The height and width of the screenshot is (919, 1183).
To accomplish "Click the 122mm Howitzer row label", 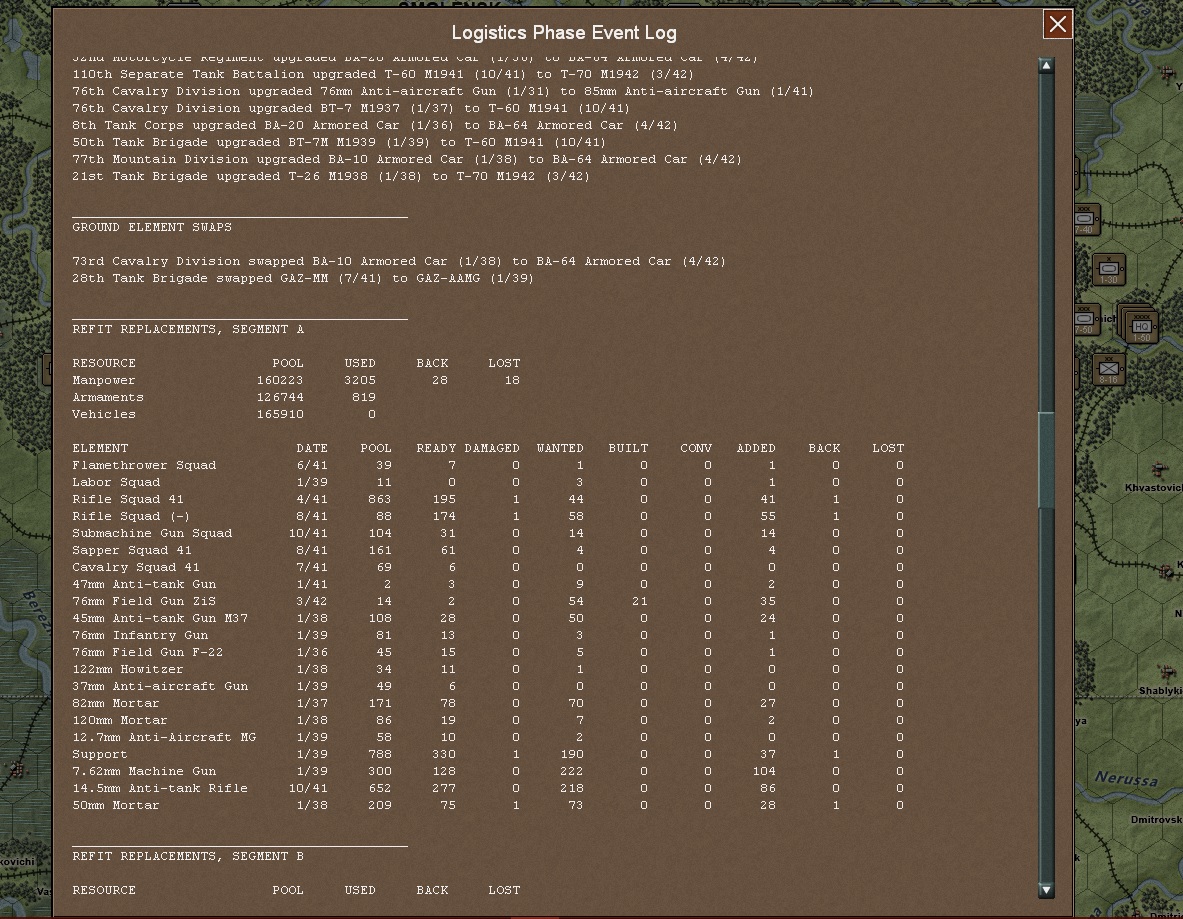I will pyautogui.click(x=128, y=669).
